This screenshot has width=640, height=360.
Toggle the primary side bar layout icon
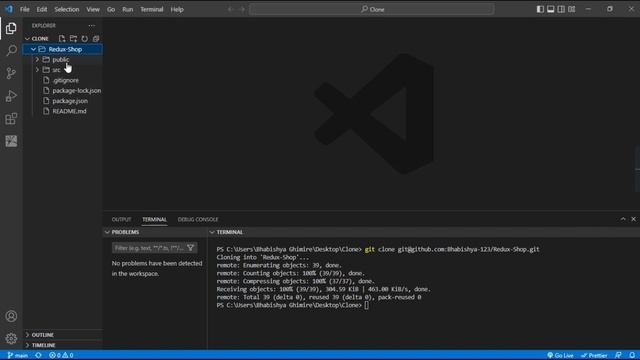point(540,9)
